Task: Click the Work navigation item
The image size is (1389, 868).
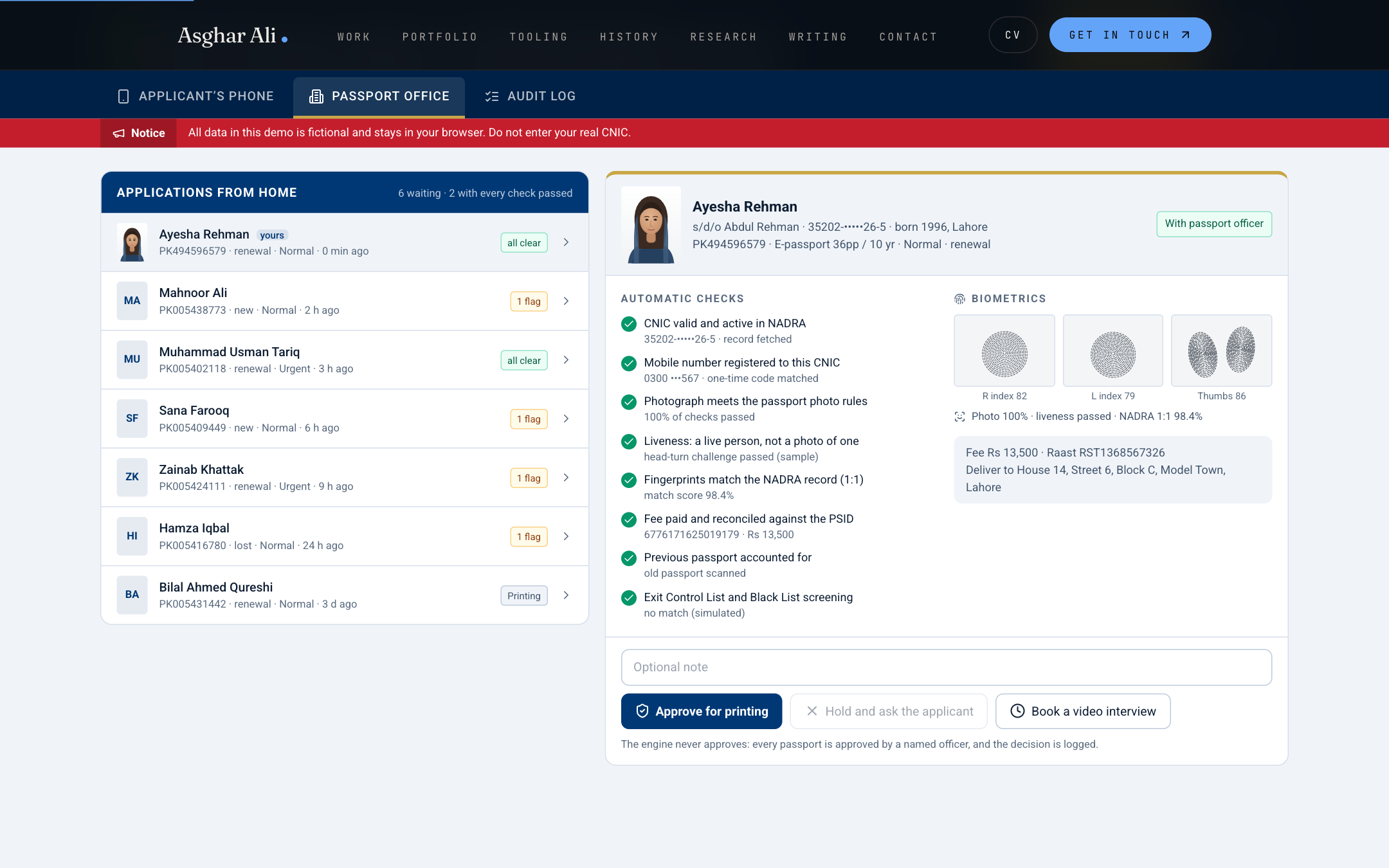Action: (x=354, y=37)
